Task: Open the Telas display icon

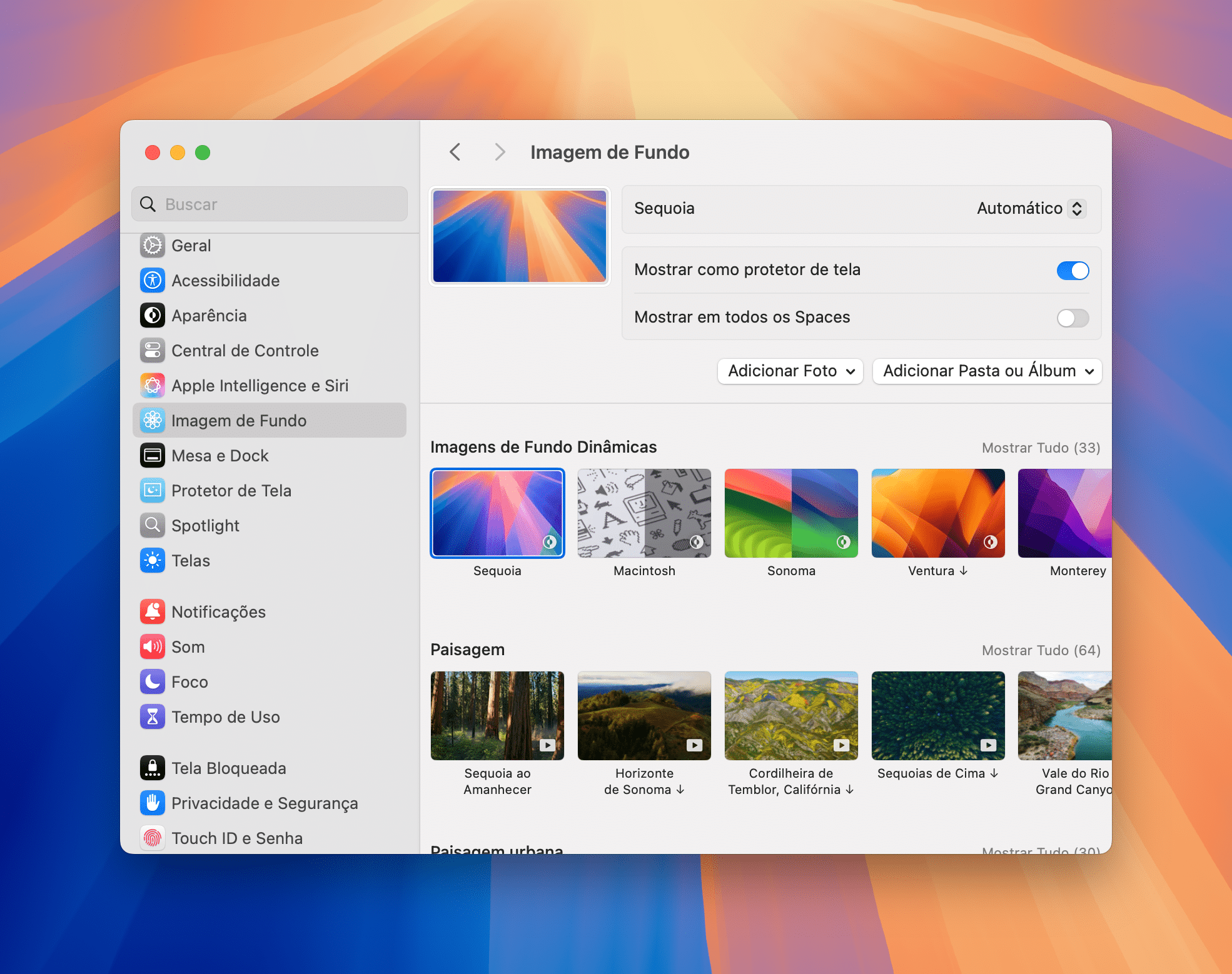Action: 153,561
